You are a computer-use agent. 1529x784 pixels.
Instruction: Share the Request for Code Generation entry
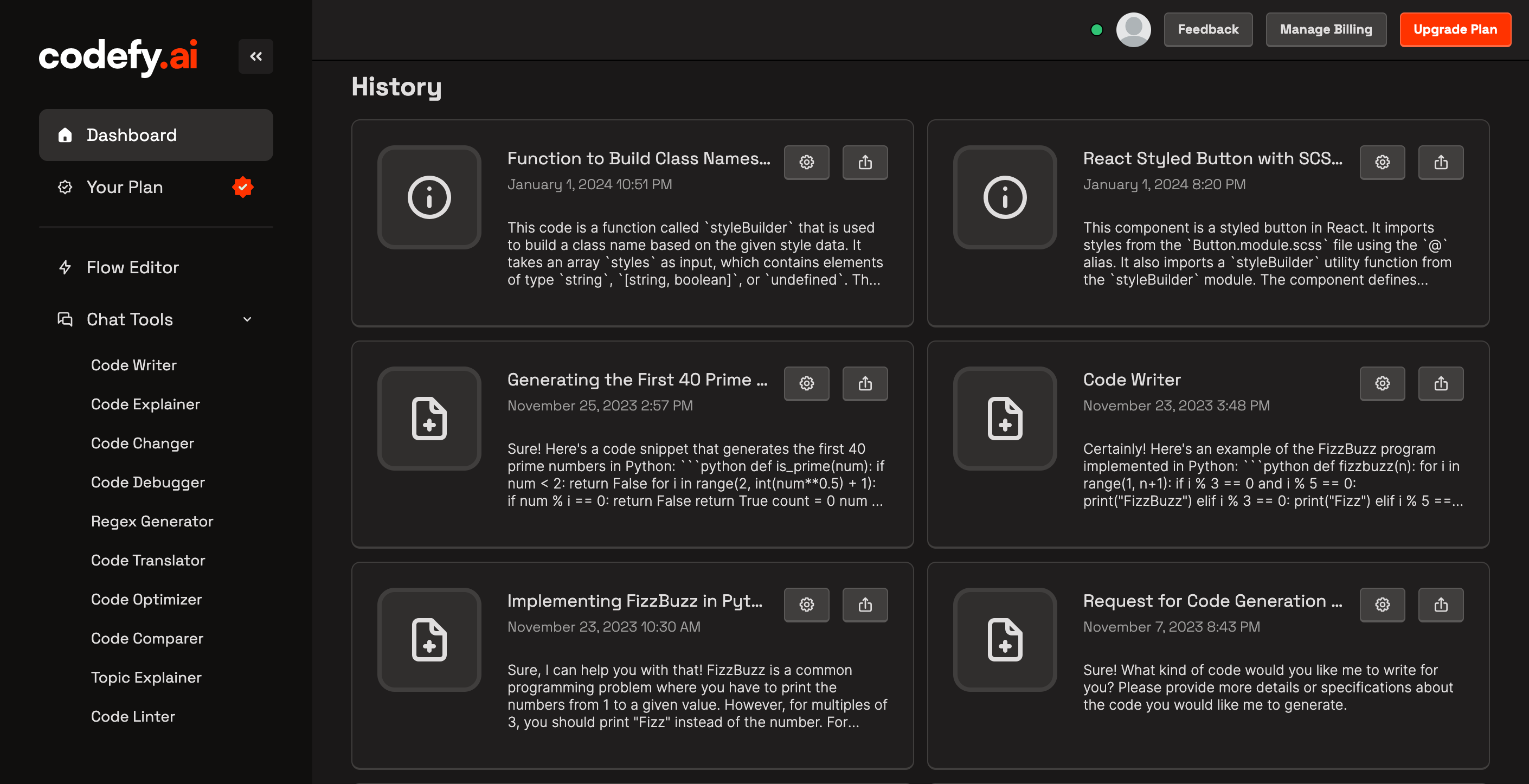pos(1441,605)
